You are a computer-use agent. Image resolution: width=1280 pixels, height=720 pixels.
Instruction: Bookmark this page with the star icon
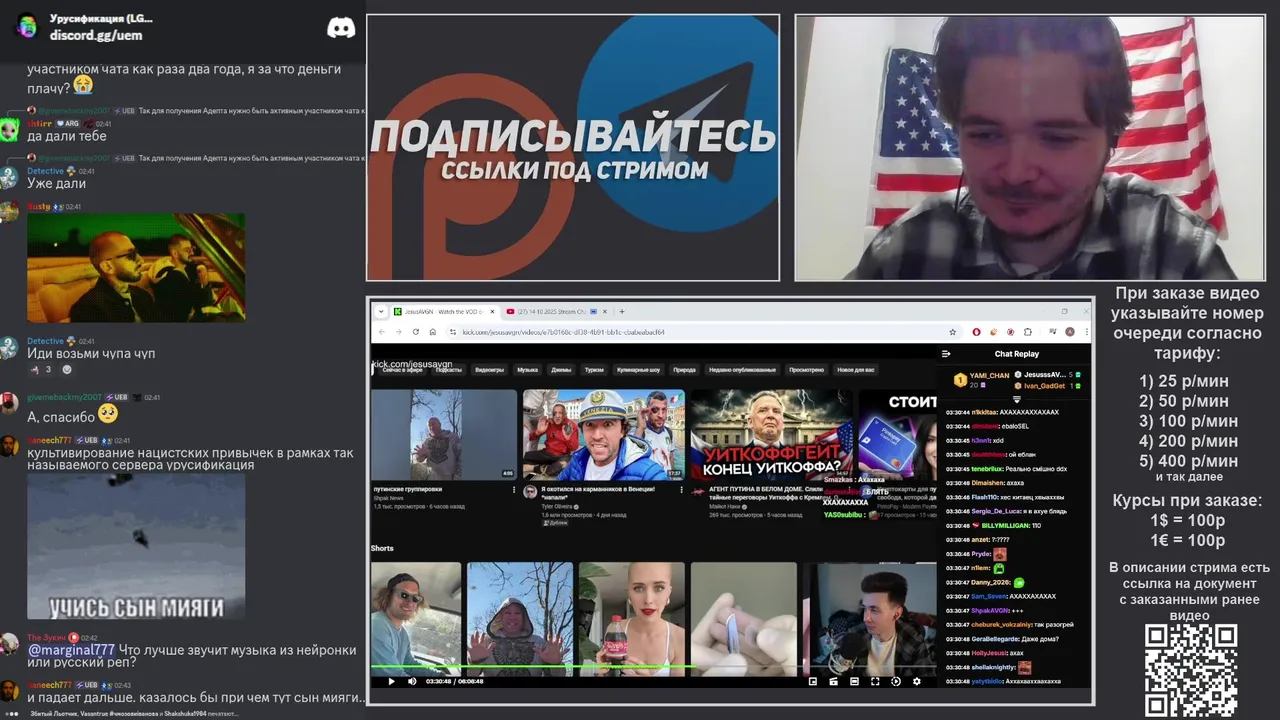[953, 332]
